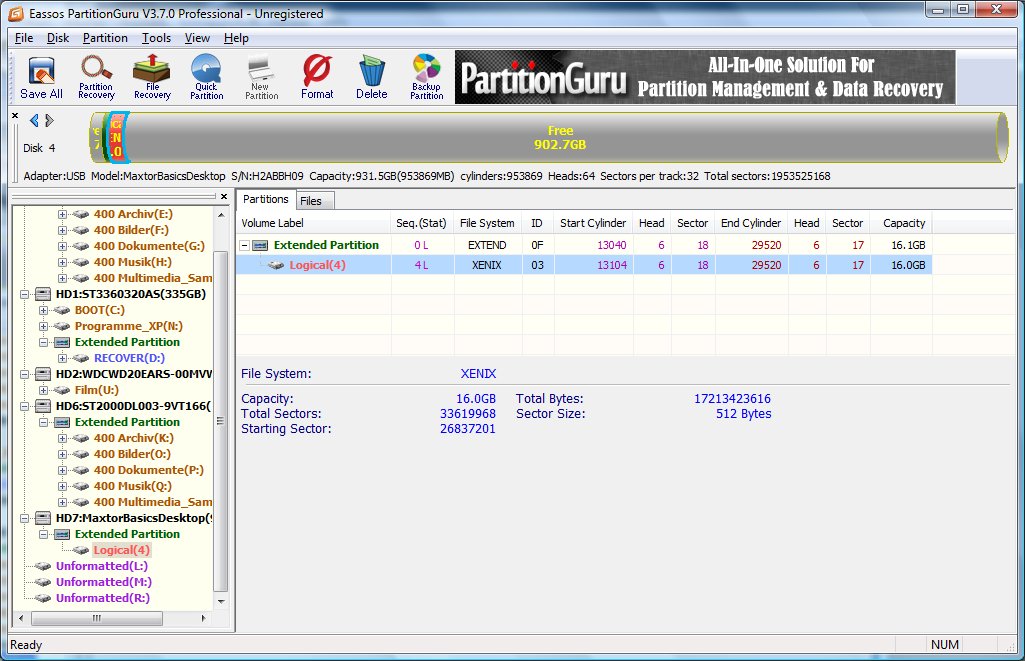1025x661 pixels.
Task: Collapse the HD1:ST3360320AS disk node
Action: (x=25, y=294)
